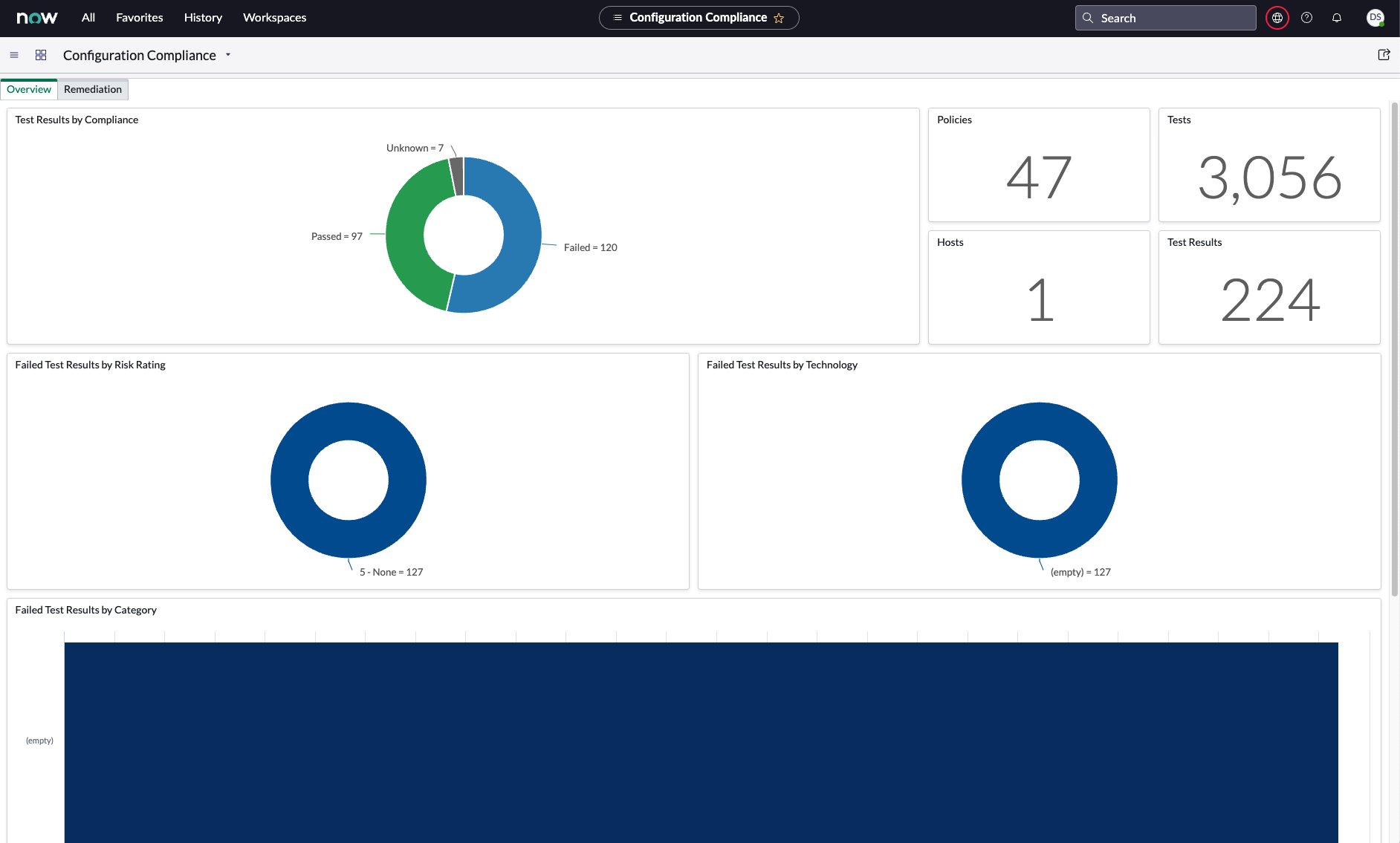The height and width of the screenshot is (843, 1400).
Task: Click the ServiceNow 'now' logo
Action: (36, 18)
